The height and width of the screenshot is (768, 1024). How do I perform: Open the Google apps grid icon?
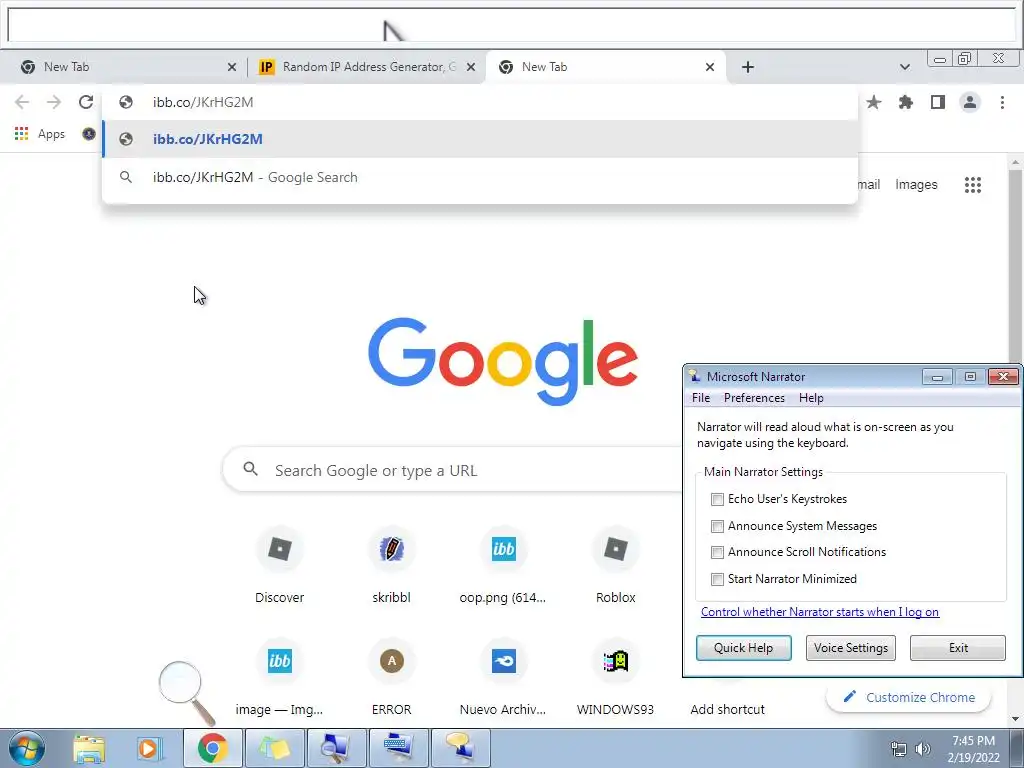(972, 185)
